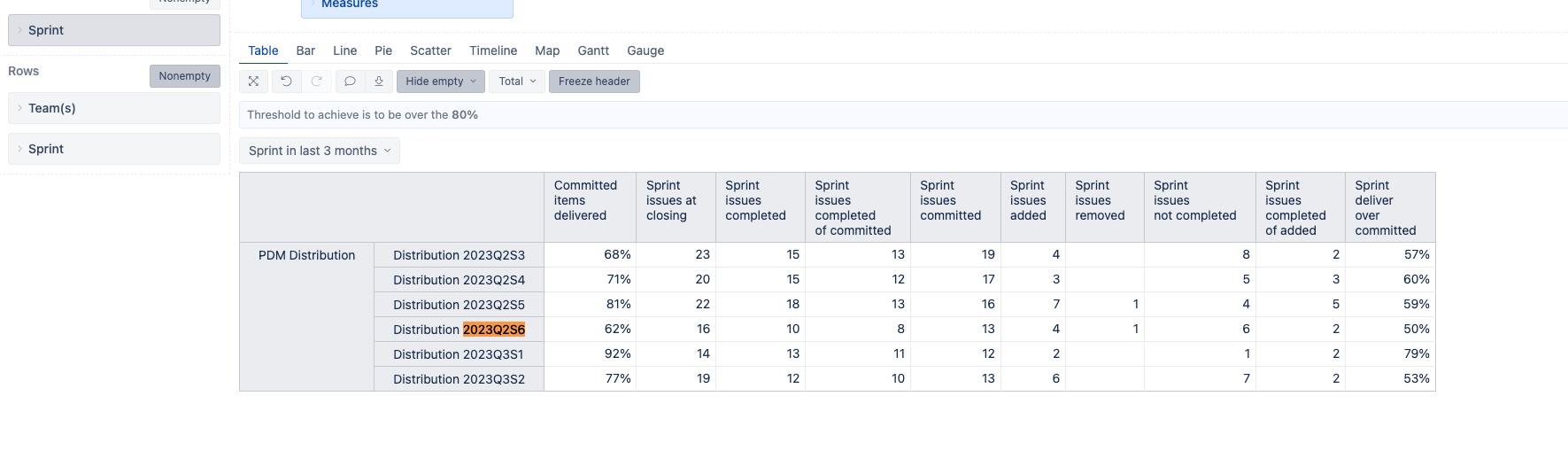The image size is (1568, 466).
Task: Switch to the Bar chart tab
Action: tap(305, 50)
